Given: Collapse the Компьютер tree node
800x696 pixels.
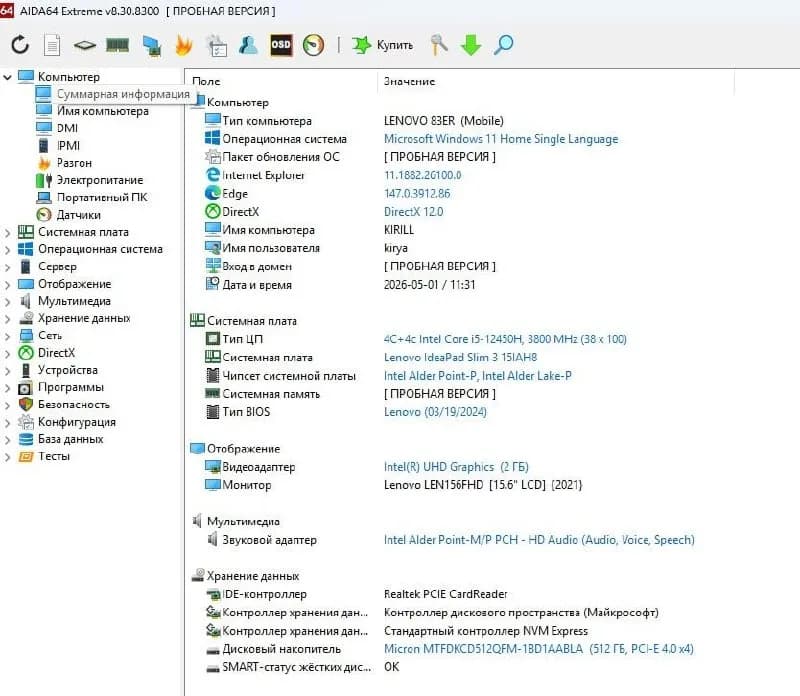Looking at the screenshot, I should pos(7,77).
